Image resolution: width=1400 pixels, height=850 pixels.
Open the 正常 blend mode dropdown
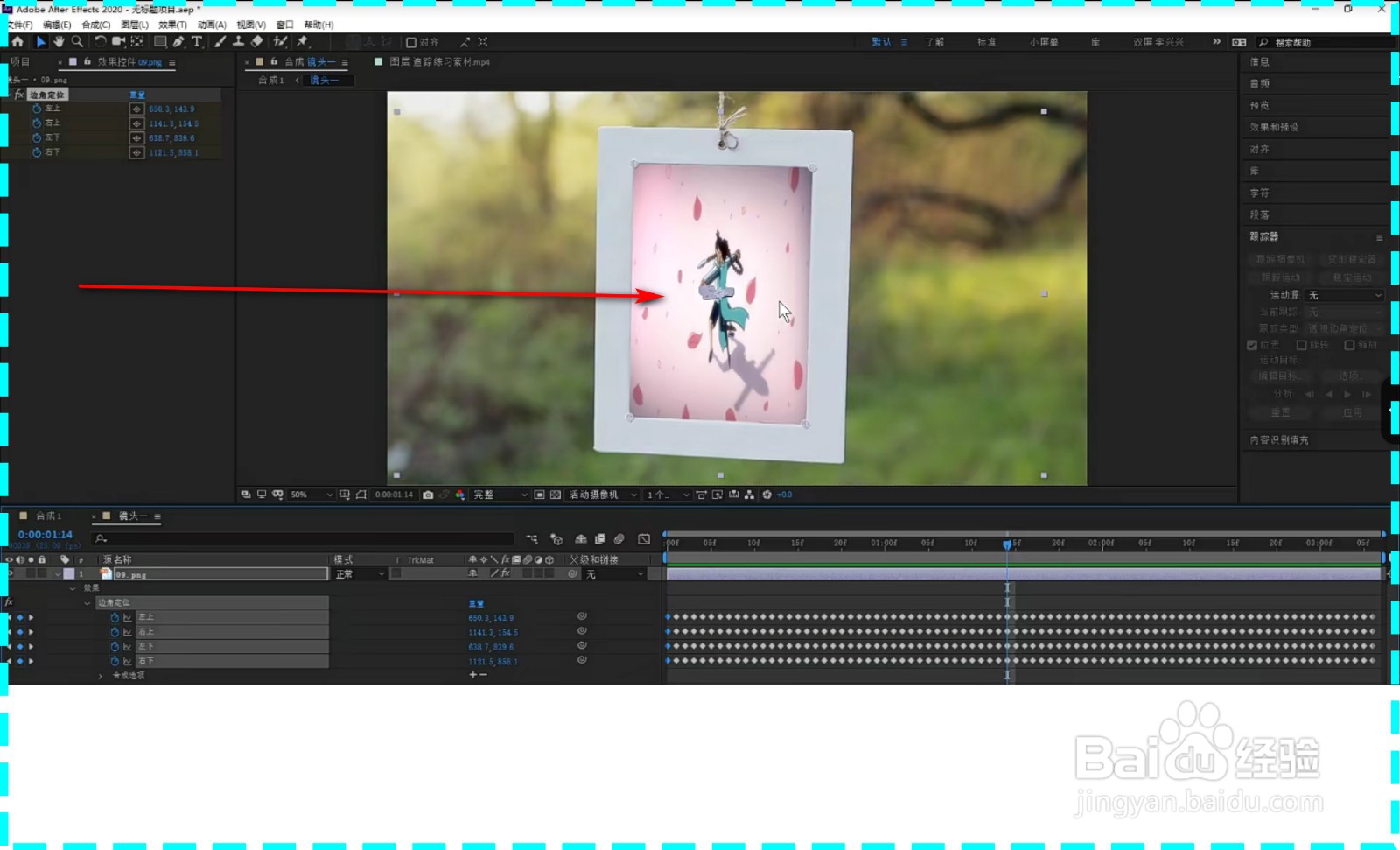(360, 574)
